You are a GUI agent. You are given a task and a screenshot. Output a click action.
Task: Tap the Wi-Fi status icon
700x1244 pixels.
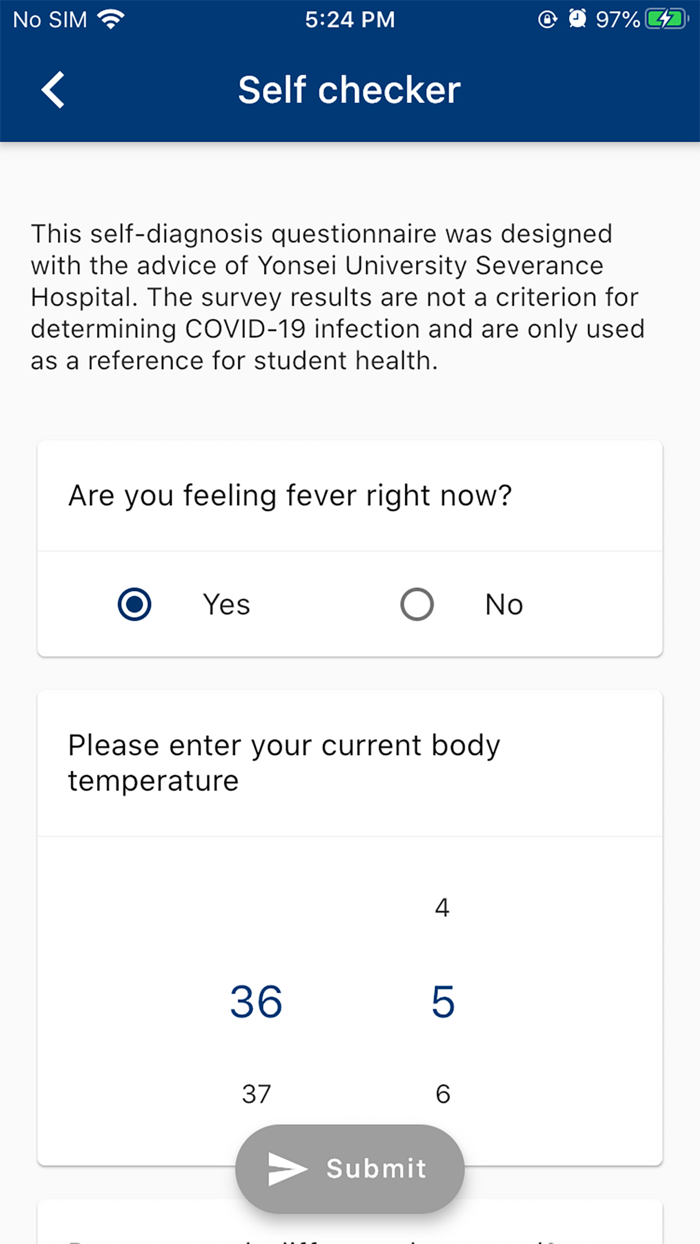111,19
